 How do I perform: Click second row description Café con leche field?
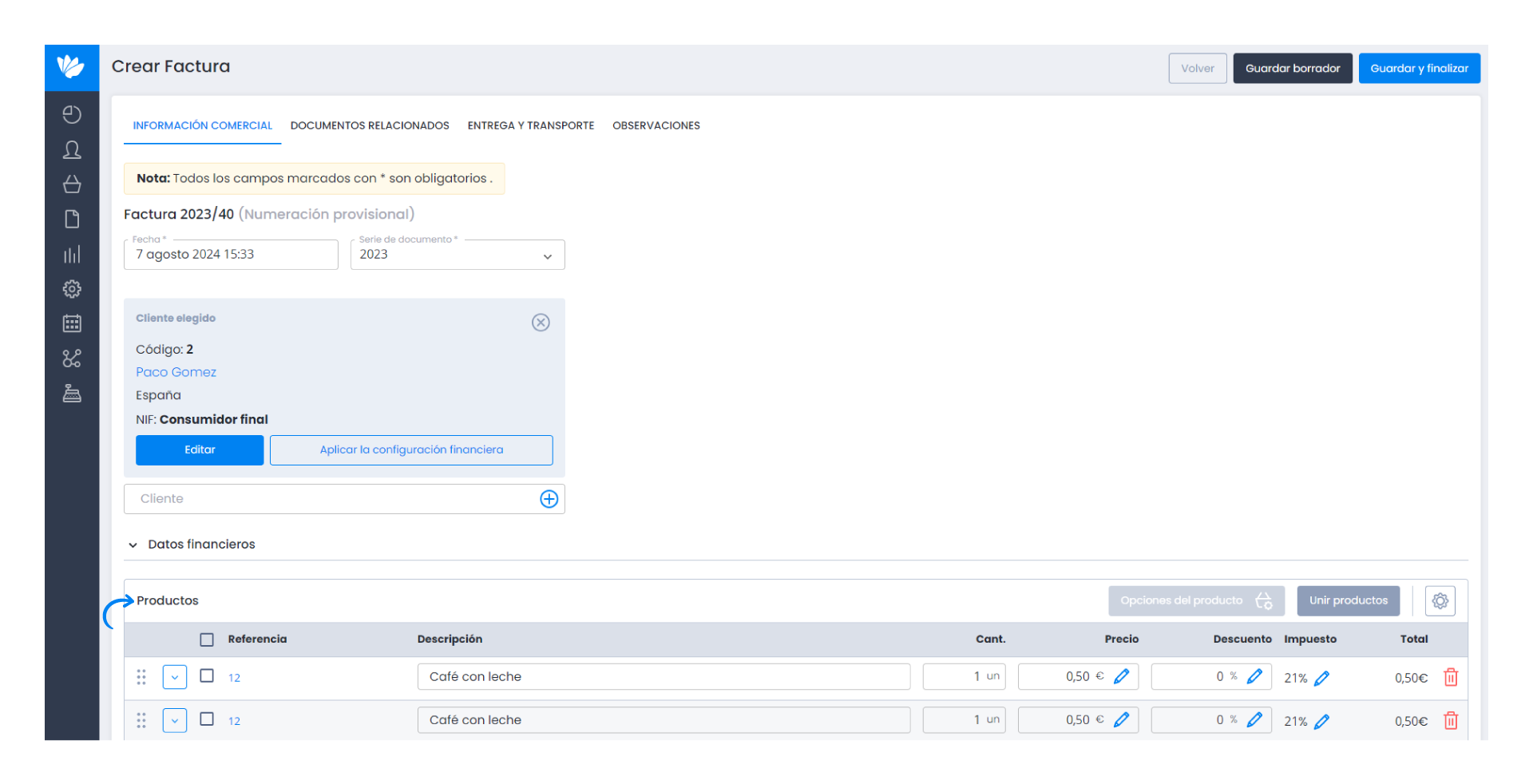[664, 719]
